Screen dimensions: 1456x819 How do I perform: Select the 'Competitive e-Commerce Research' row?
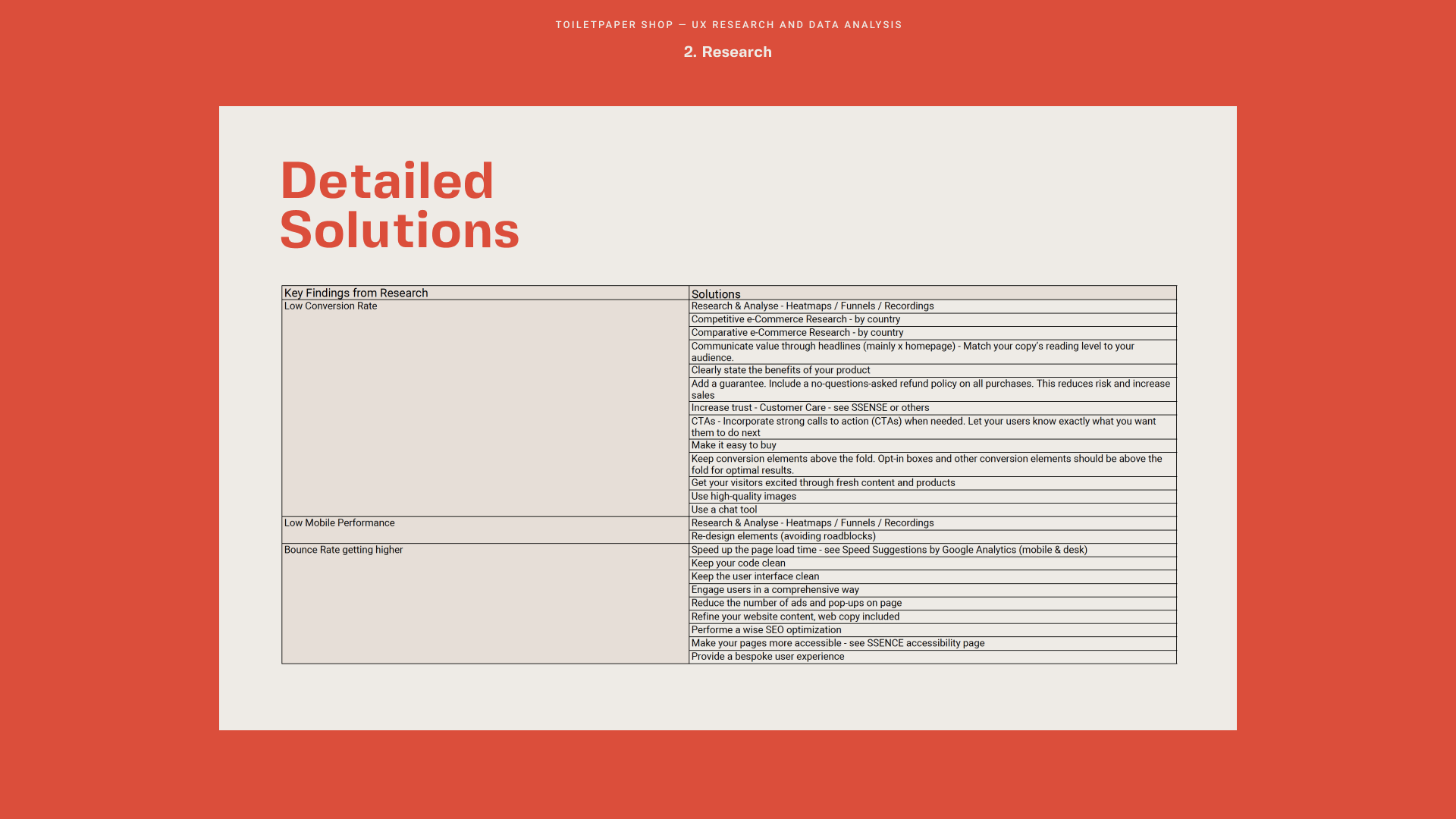tap(795, 319)
